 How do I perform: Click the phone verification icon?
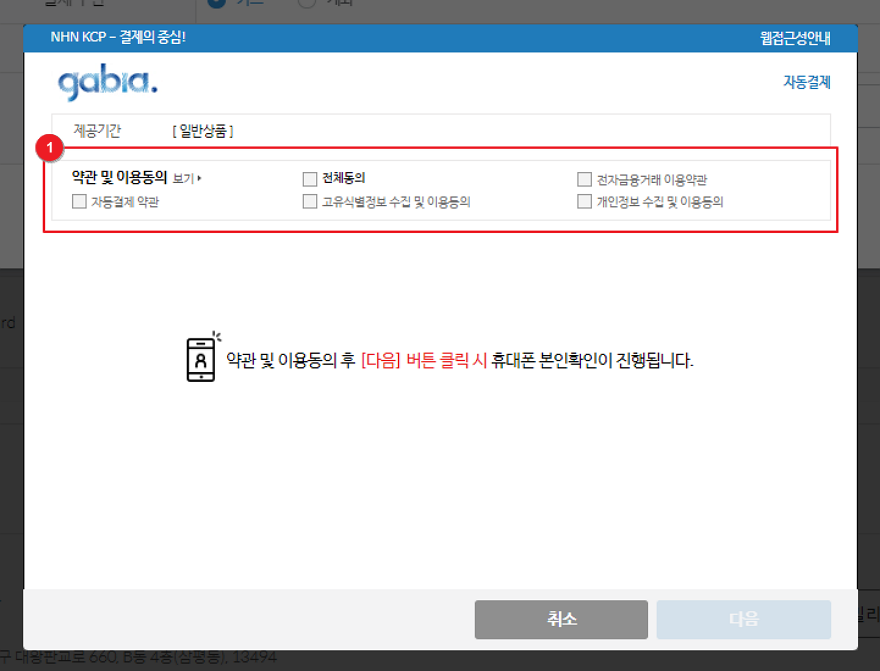[x=201, y=359]
